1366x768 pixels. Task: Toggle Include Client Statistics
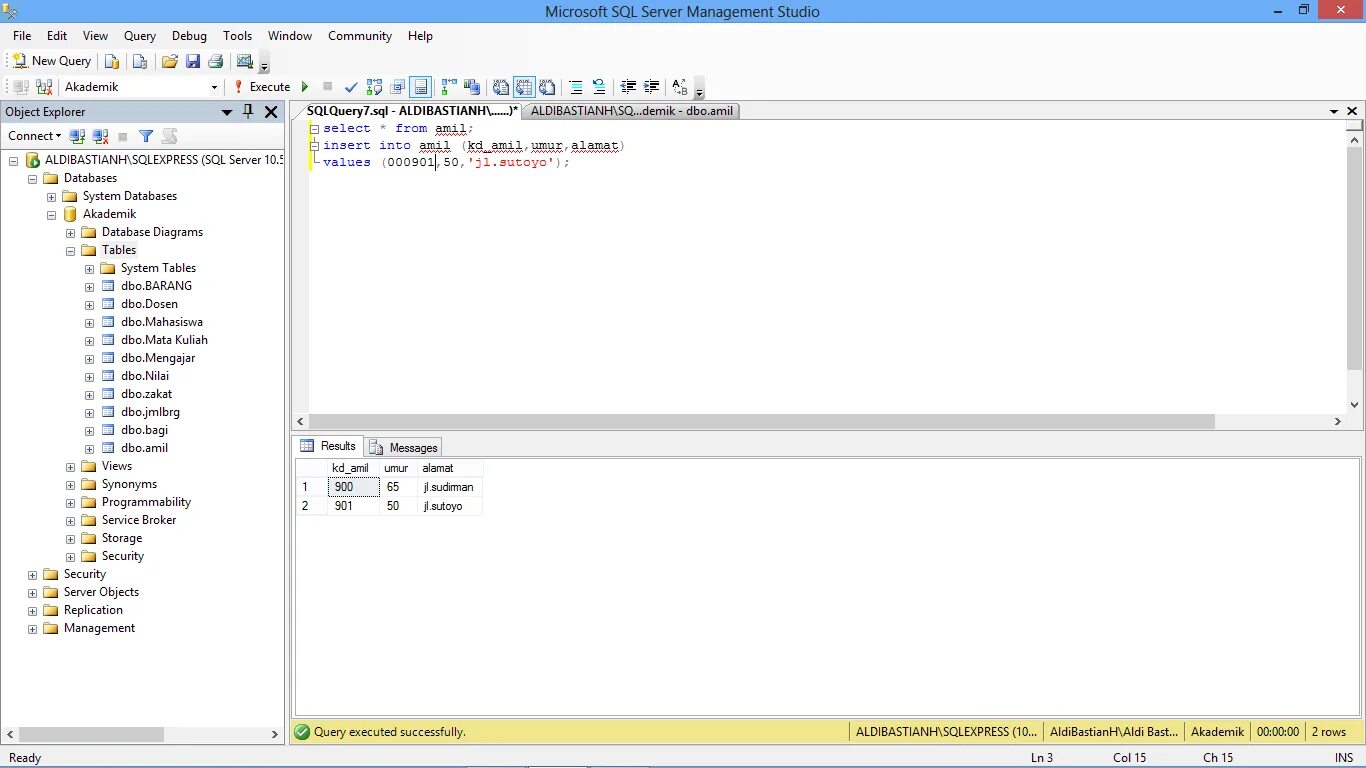472,87
